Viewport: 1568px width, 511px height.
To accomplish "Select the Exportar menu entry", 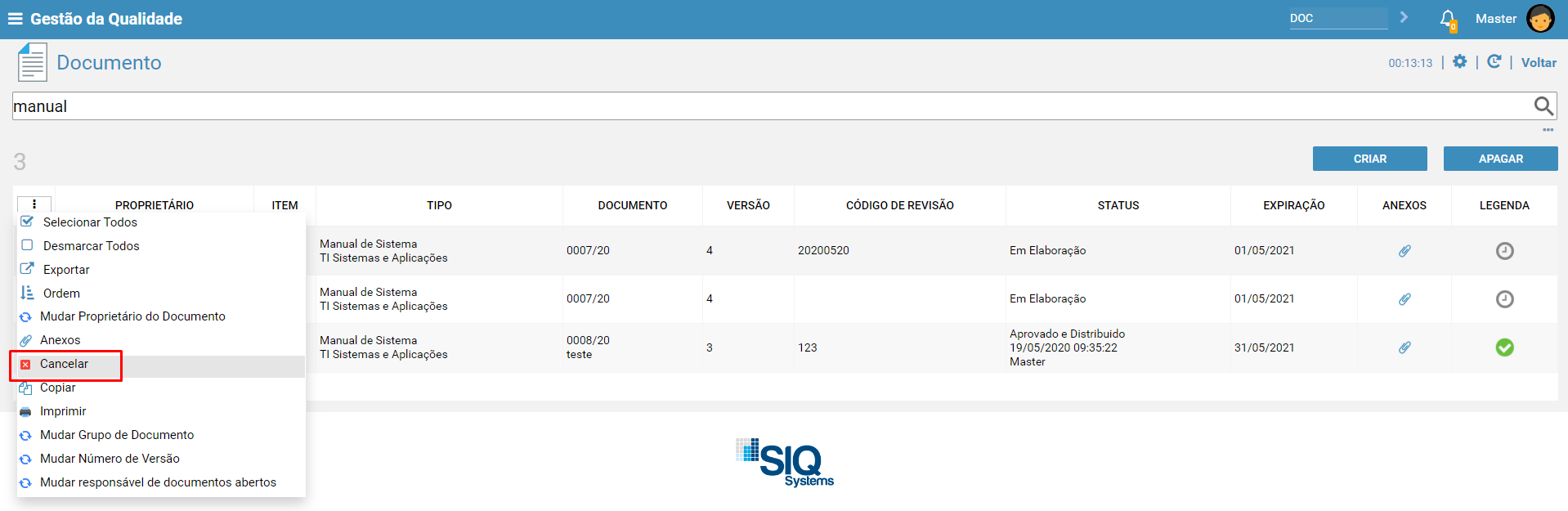I will (x=66, y=270).
